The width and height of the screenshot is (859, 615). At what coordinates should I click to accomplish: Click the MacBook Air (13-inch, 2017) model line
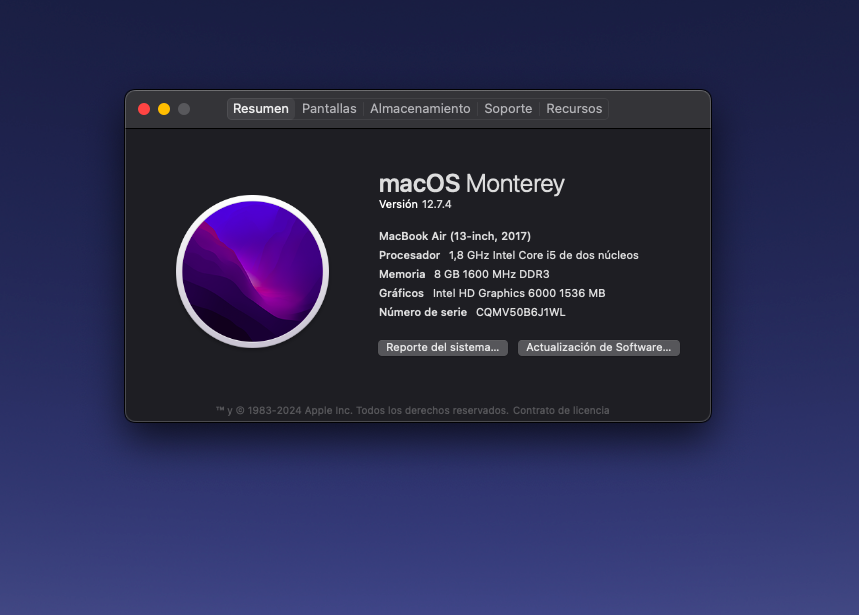coord(455,236)
